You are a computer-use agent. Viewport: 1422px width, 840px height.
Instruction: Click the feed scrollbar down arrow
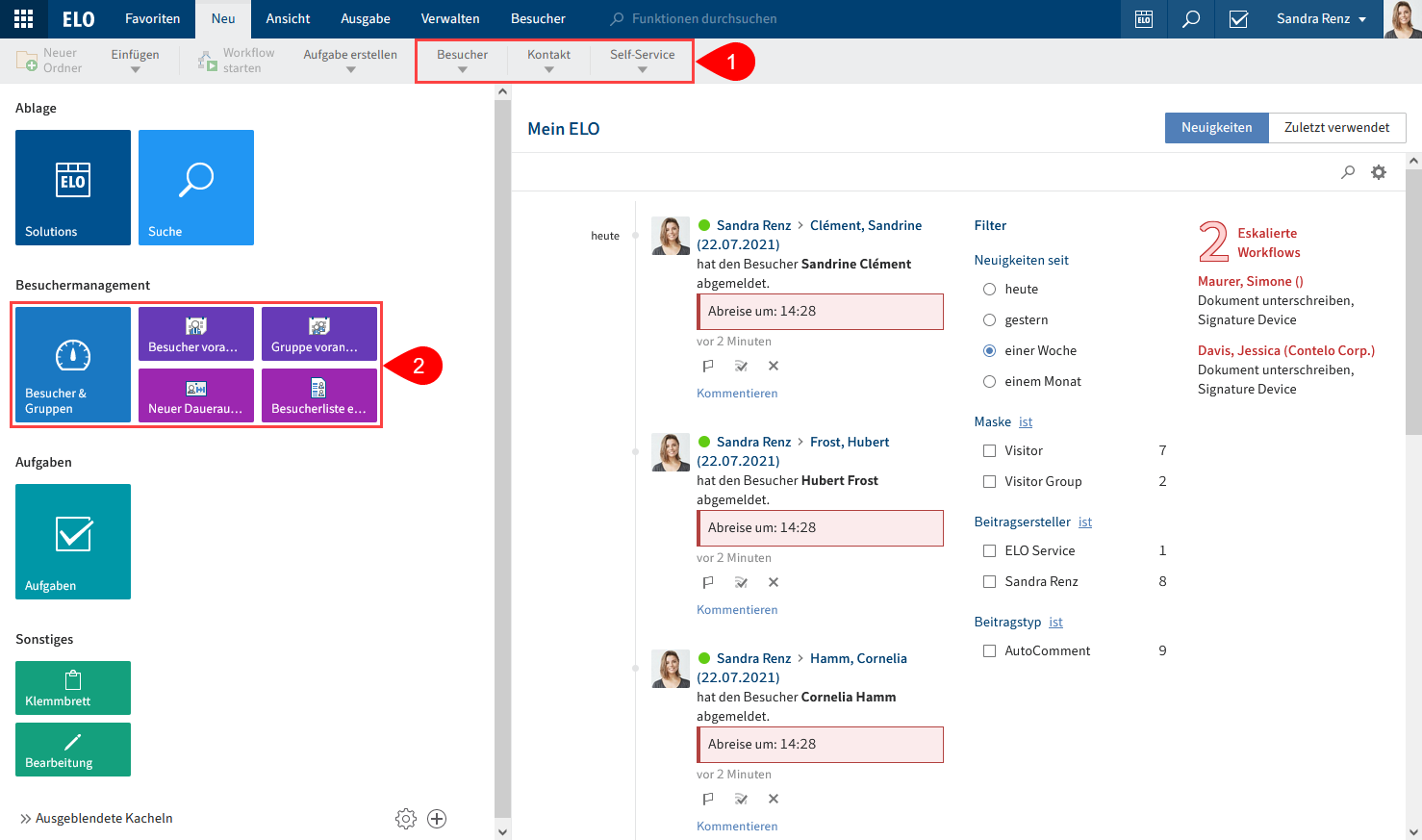click(x=1413, y=832)
